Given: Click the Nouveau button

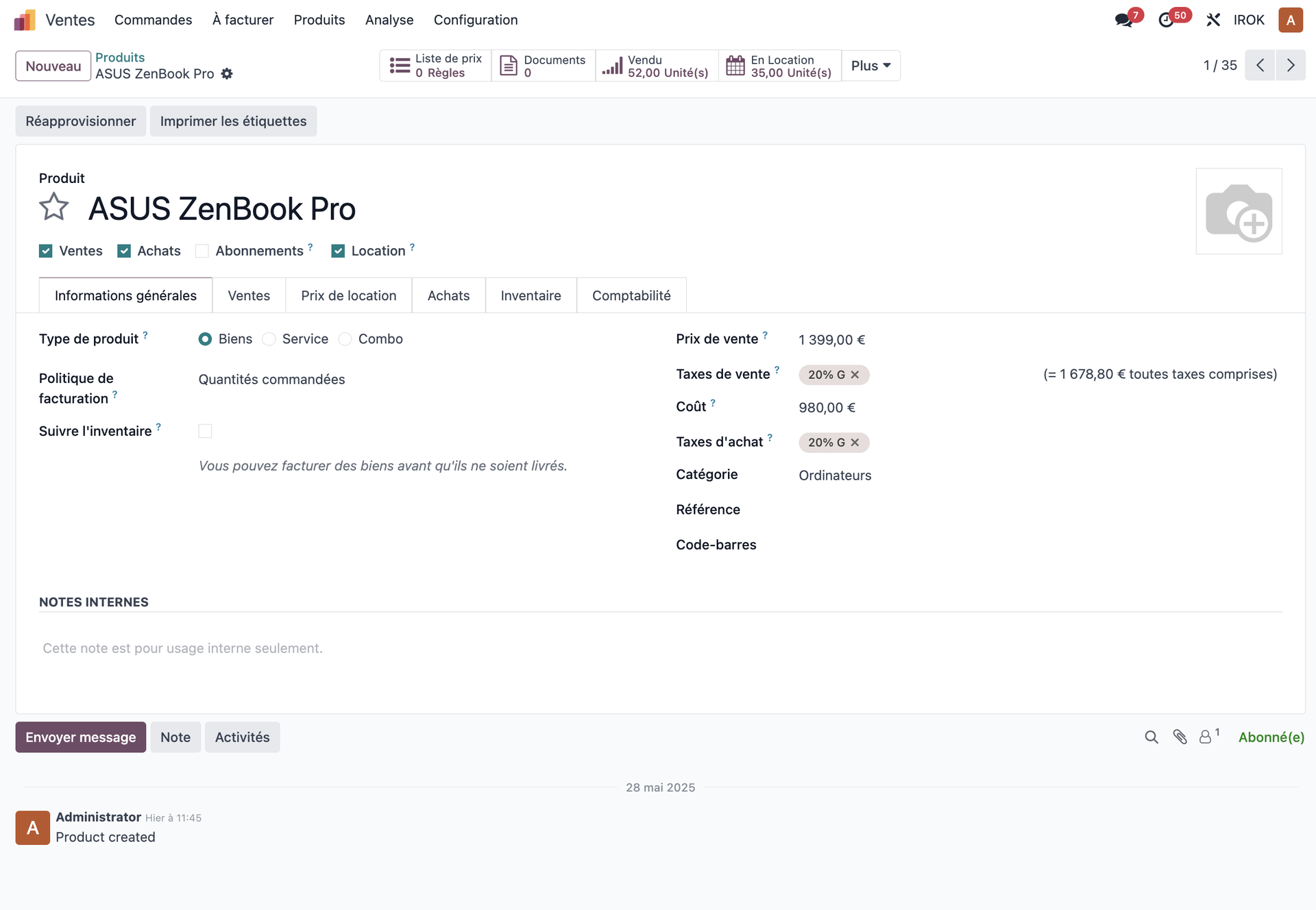Looking at the screenshot, I should coord(53,66).
